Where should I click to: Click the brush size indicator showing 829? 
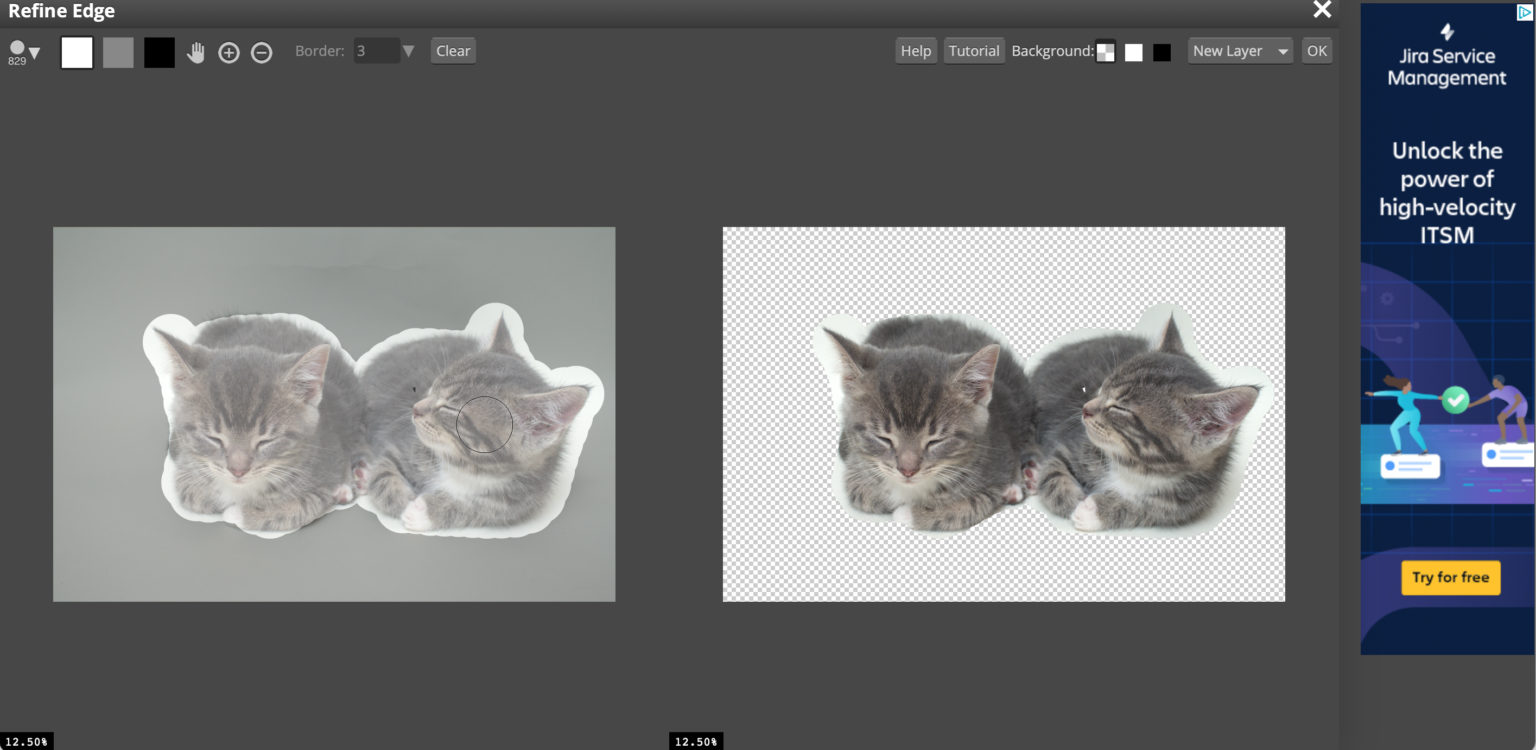coord(15,47)
